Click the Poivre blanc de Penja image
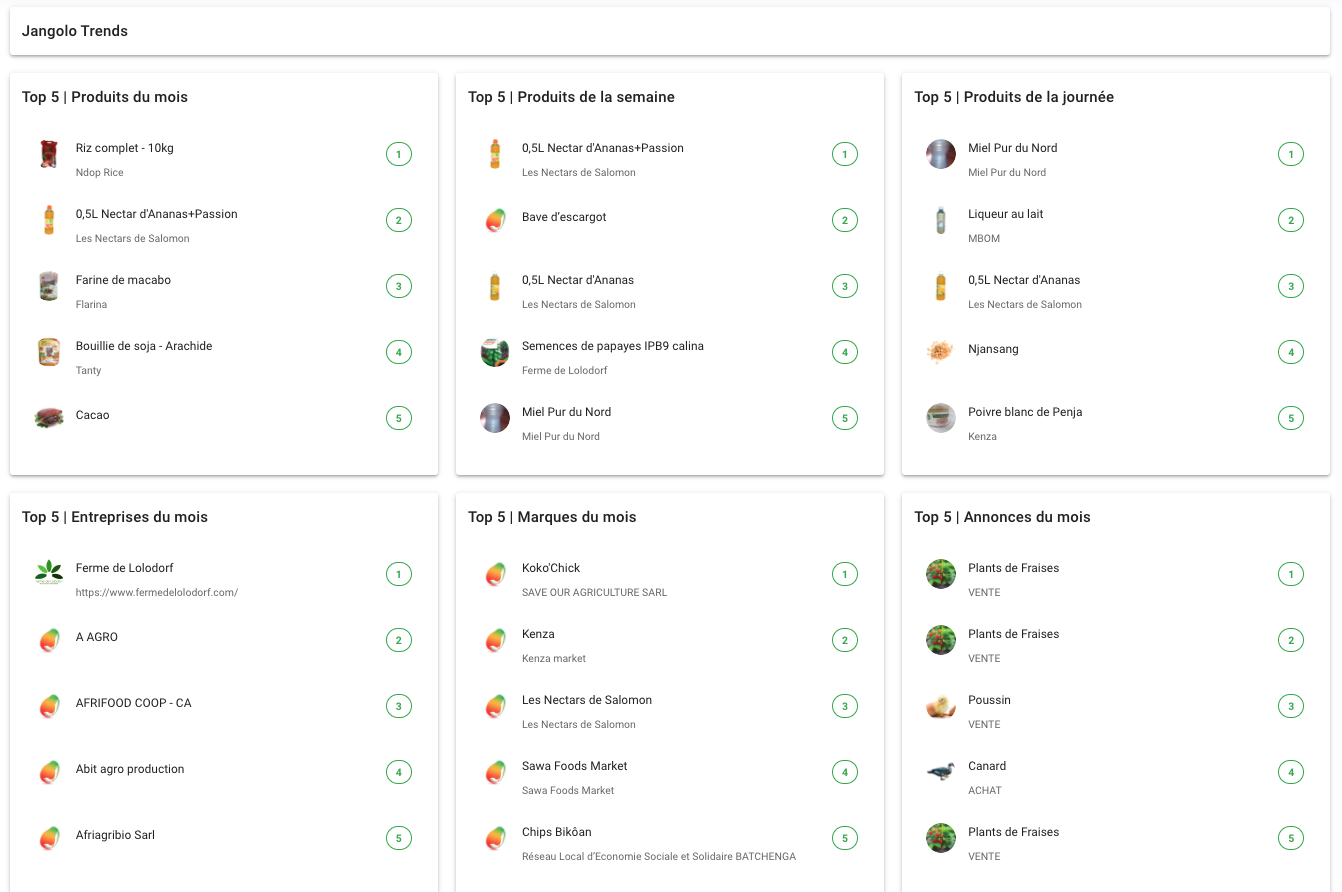The height and width of the screenshot is (892, 1342). (x=941, y=418)
